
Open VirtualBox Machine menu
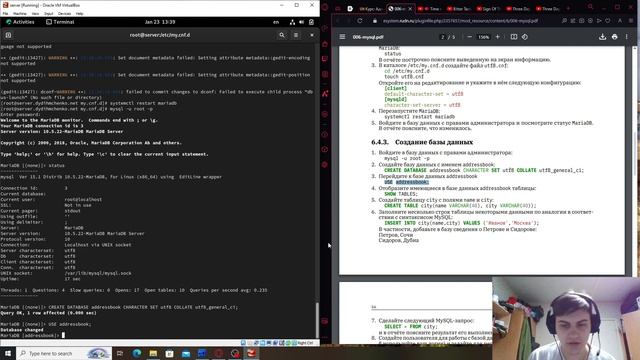pyautogui.click(x=20, y=13)
